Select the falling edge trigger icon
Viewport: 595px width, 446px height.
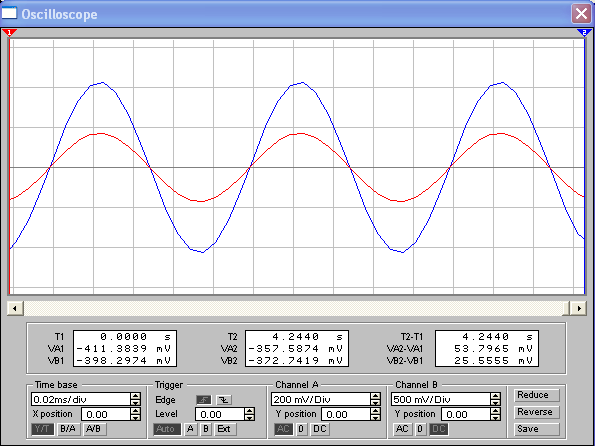point(224,400)
